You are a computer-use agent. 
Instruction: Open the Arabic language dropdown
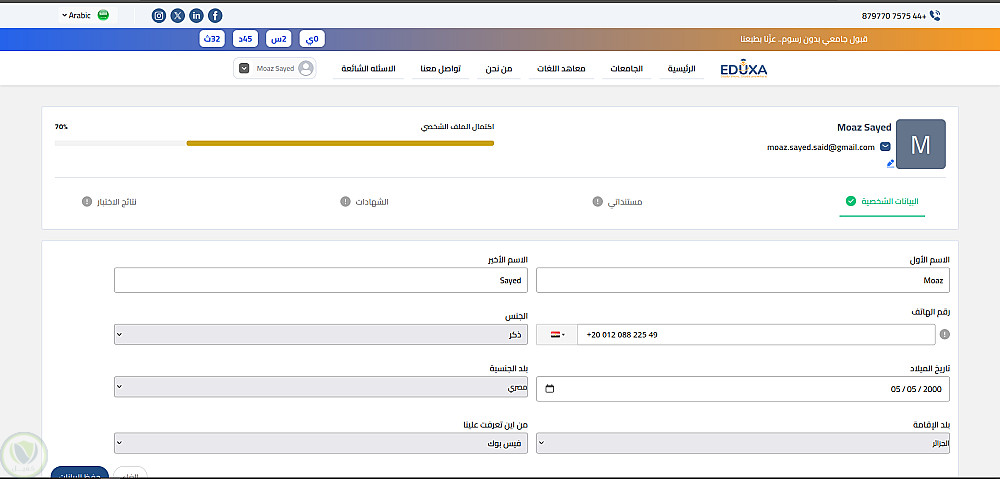(x=85, y=15)
